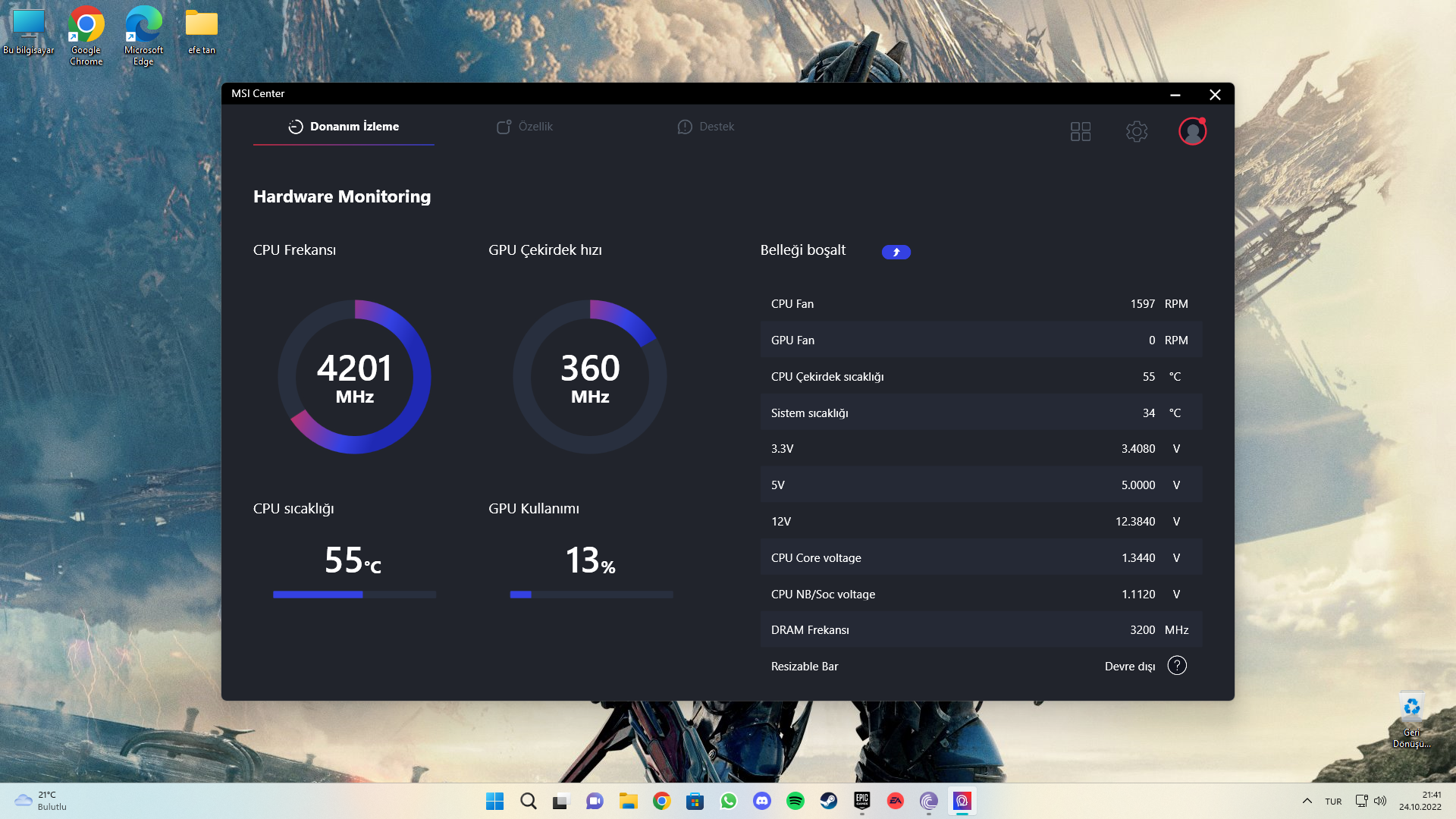Select the Donanım İzleme tab
This screenshot has width=1456, height=819.
click(344, 127)
